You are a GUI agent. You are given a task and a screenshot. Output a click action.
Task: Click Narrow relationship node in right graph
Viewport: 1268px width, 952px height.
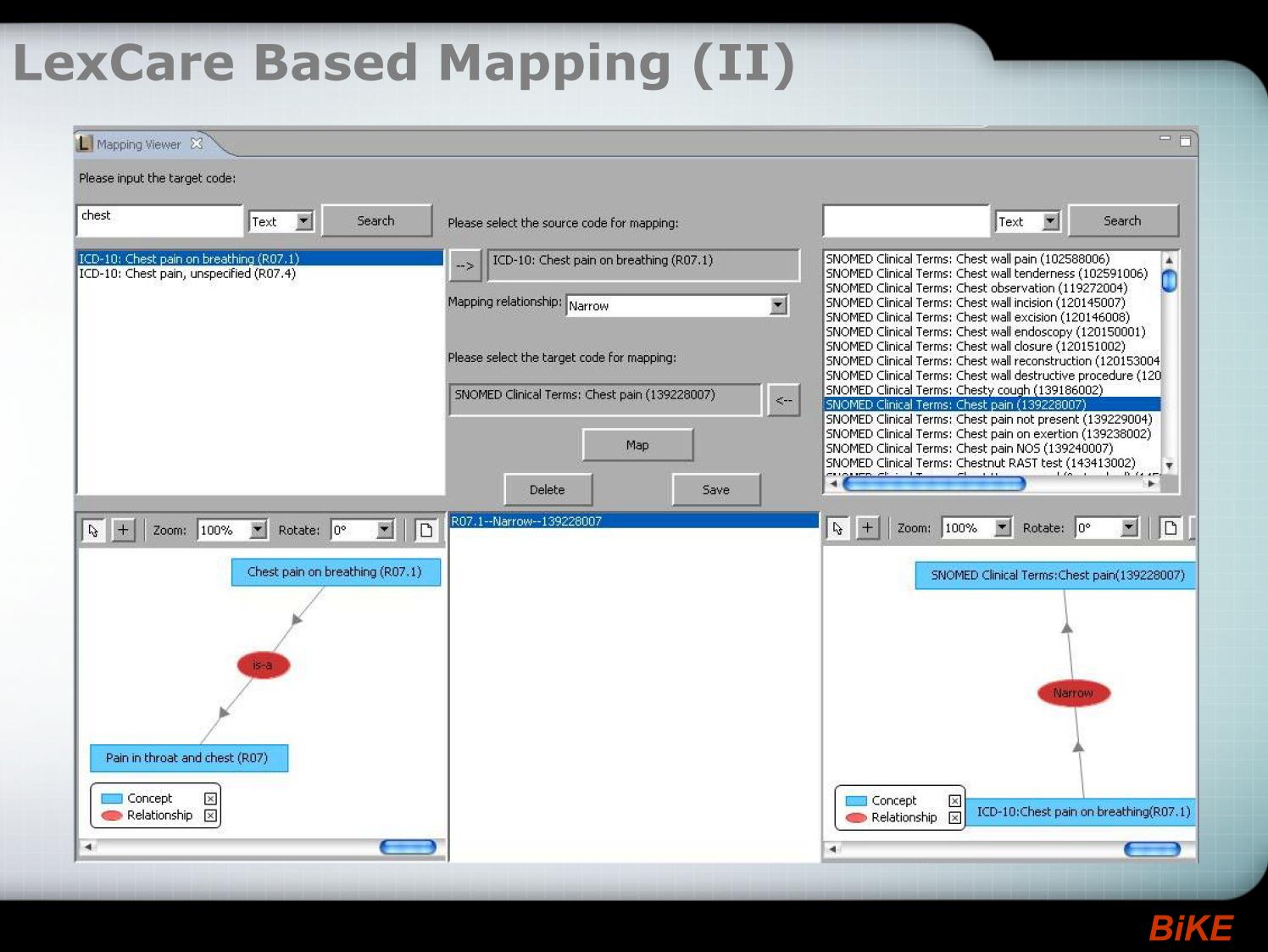[1074, 693]
